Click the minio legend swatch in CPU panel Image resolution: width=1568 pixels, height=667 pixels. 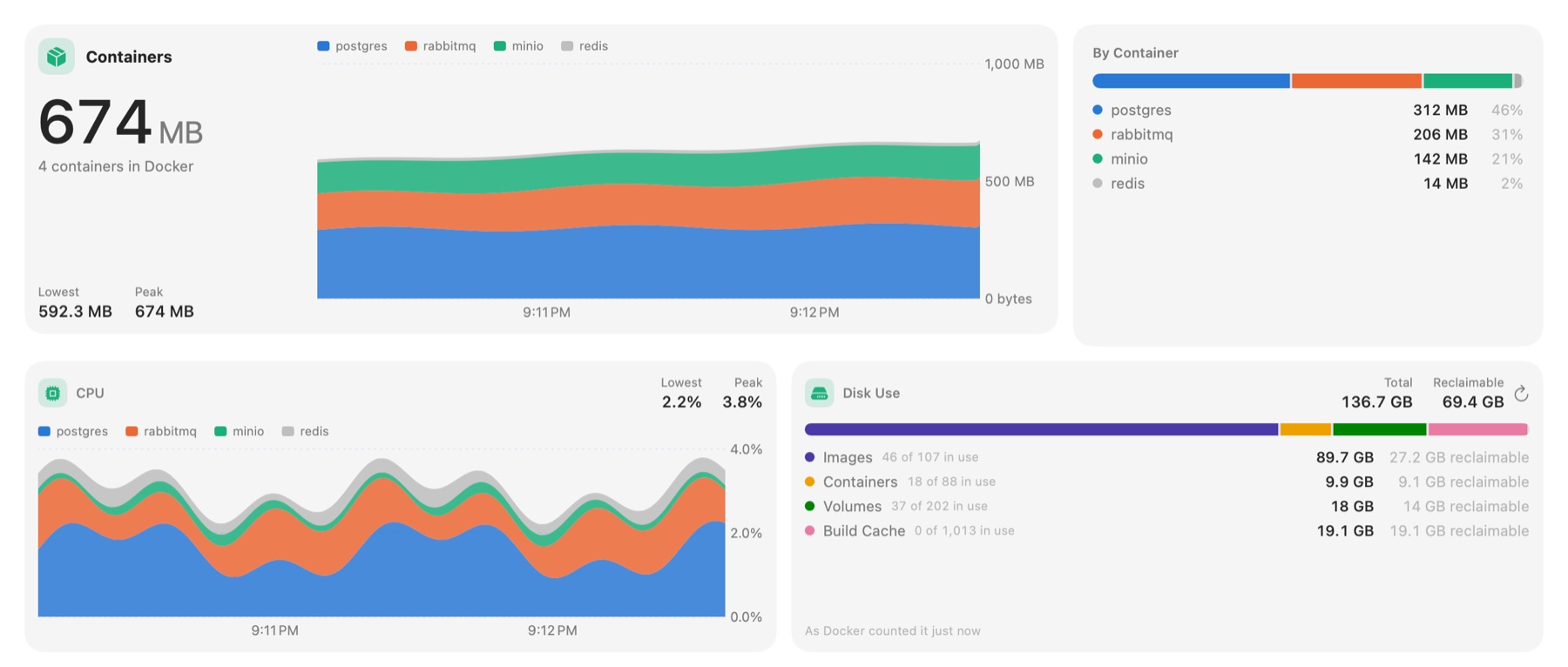click(220, 431)
